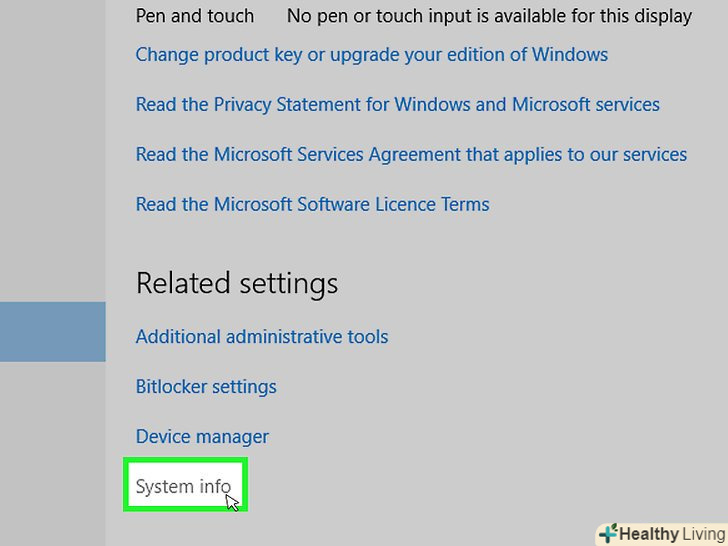Click the empty area right of System info
This screenshot has width=728, height=546.
coord(420,487)
